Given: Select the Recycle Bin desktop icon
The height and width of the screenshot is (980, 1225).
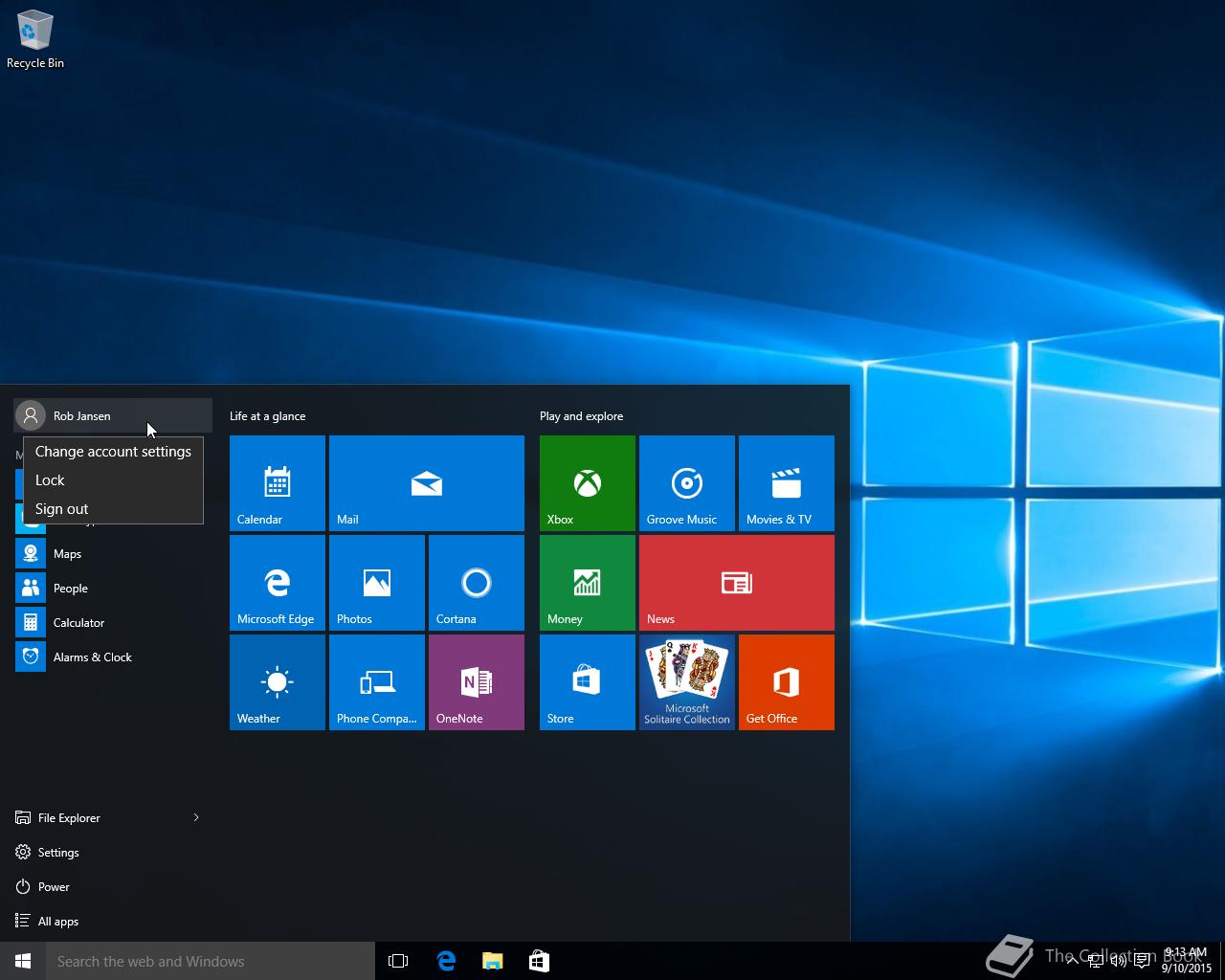Looking at the screenshot, I should 35,40.
